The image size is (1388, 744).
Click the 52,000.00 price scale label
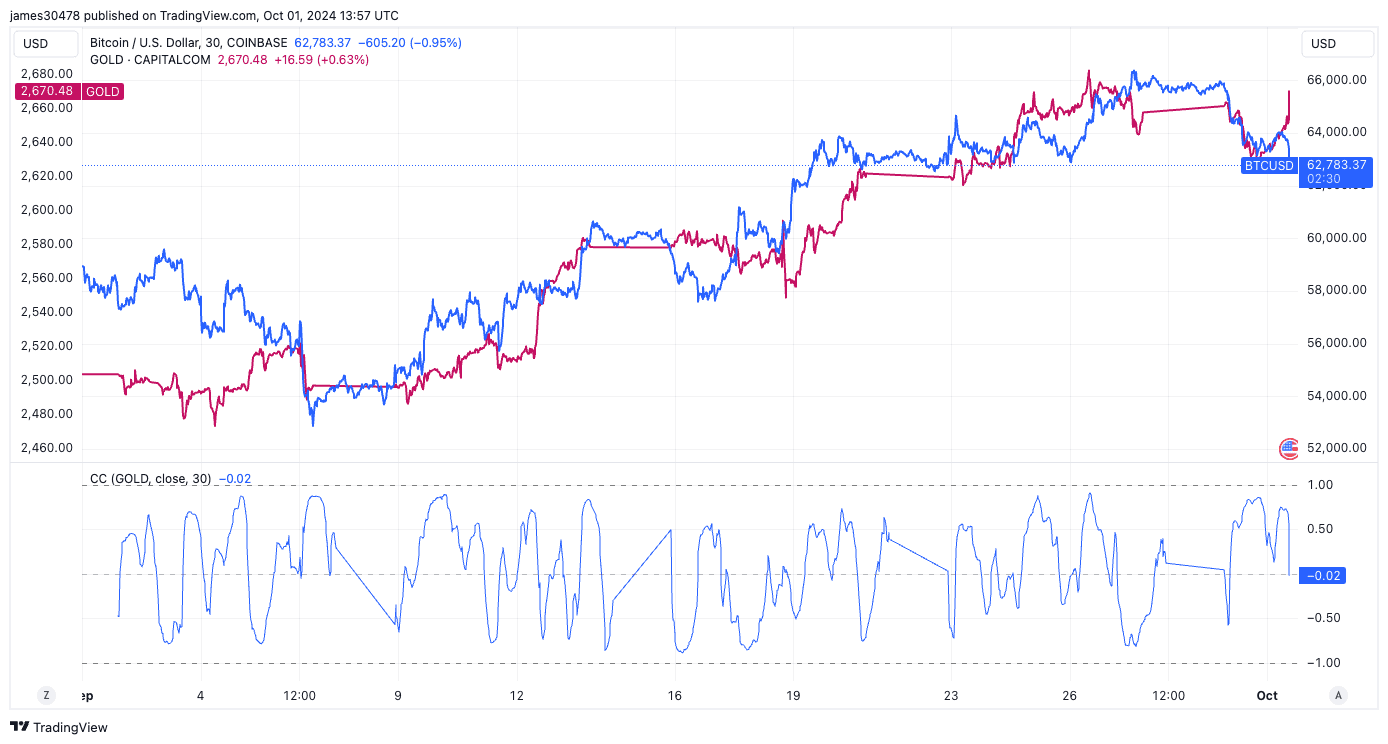coord(1336,448)
